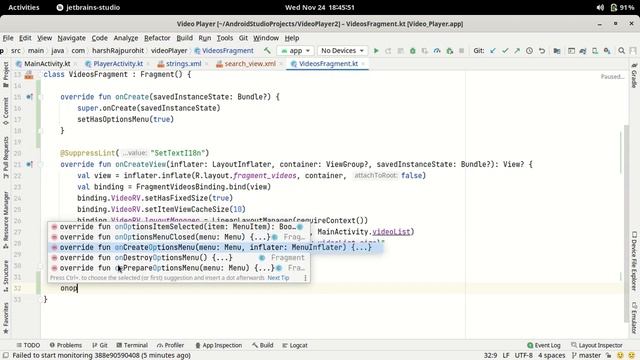Viewport: 640px width, 360px height.
Task: Open the app run configuration dropdown
Action: (295, 51)
